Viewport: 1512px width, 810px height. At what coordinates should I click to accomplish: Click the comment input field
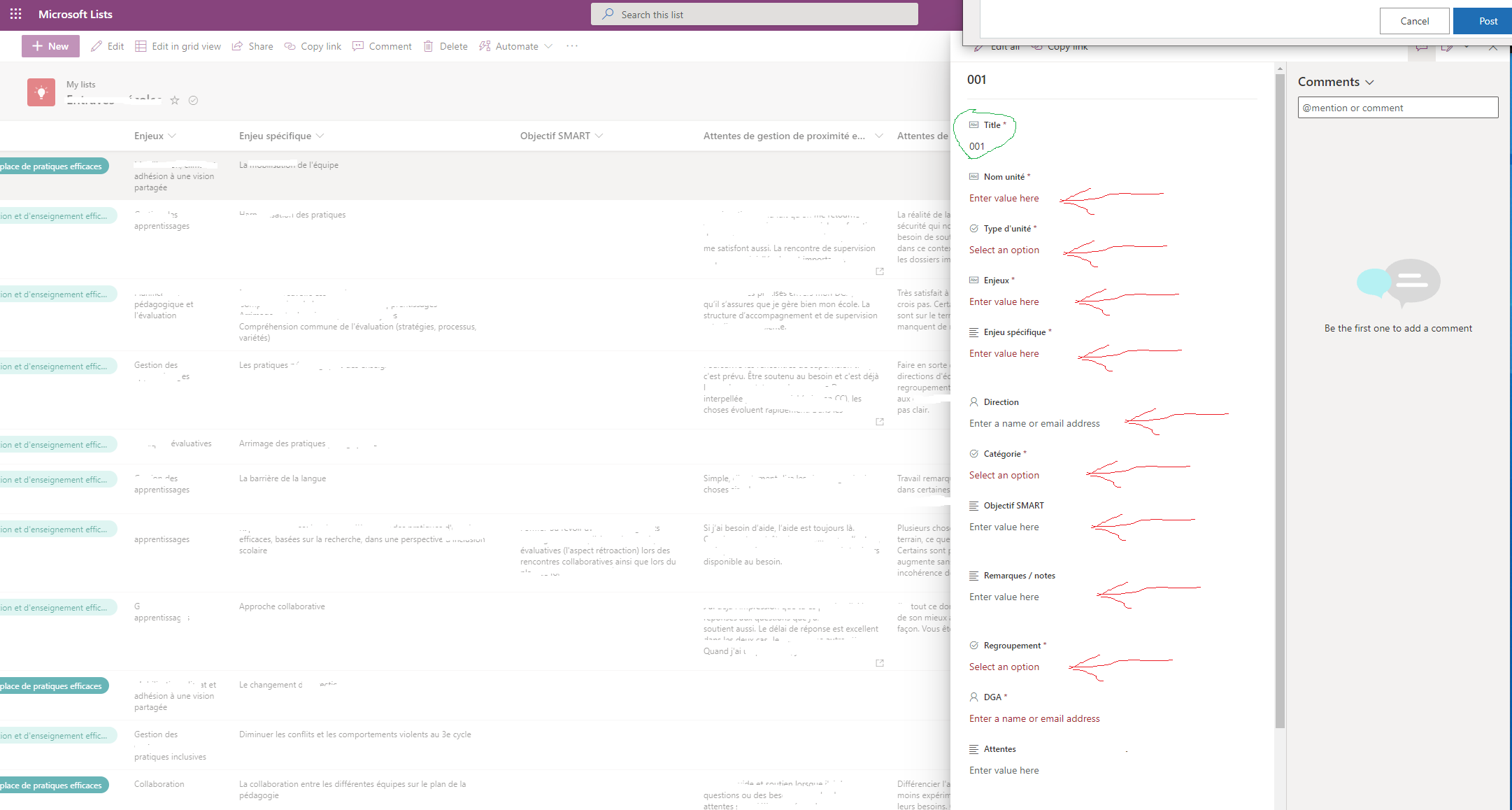coord(1397,108)
